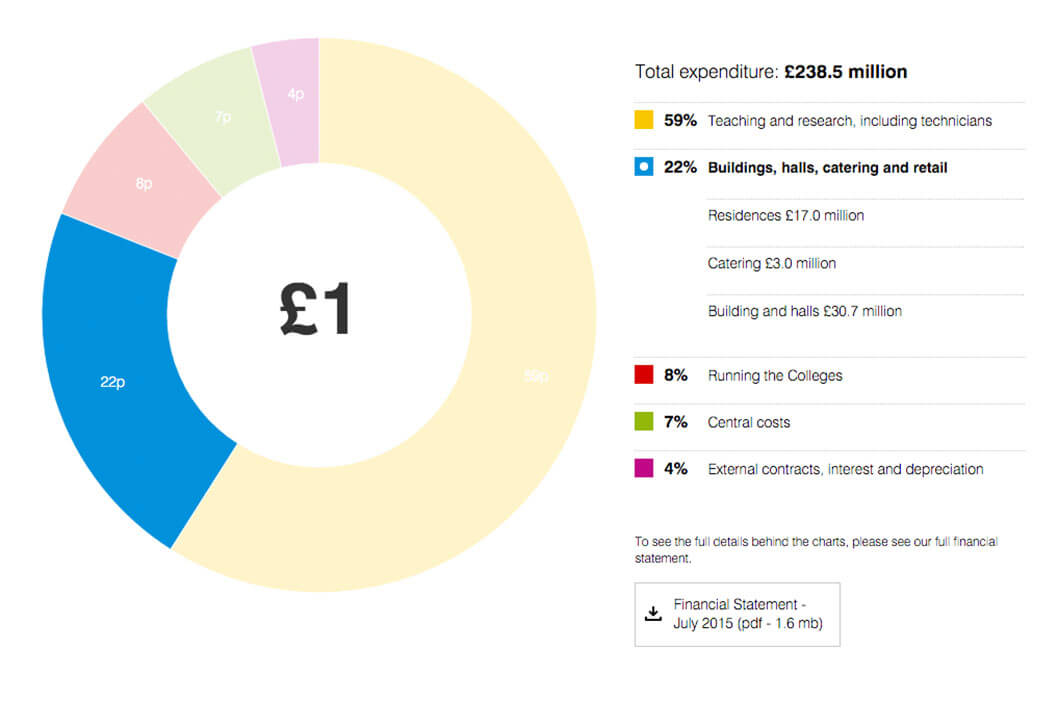
Task: Click the pink 8p donut segment
Action: click(142, 184)
